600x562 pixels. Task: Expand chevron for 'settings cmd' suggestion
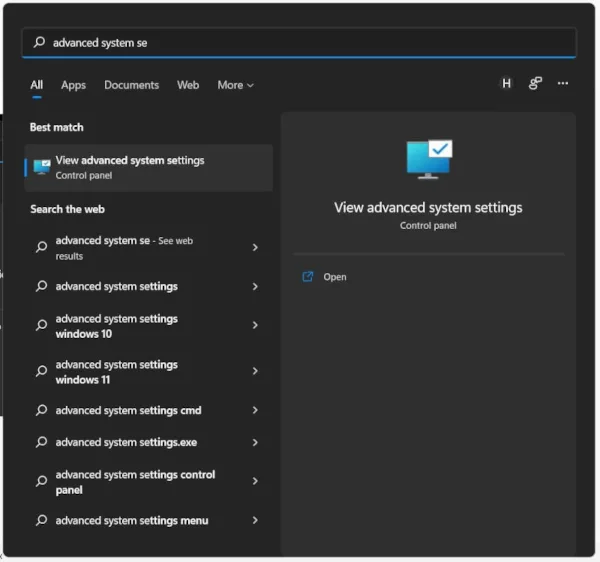point(255,410)
